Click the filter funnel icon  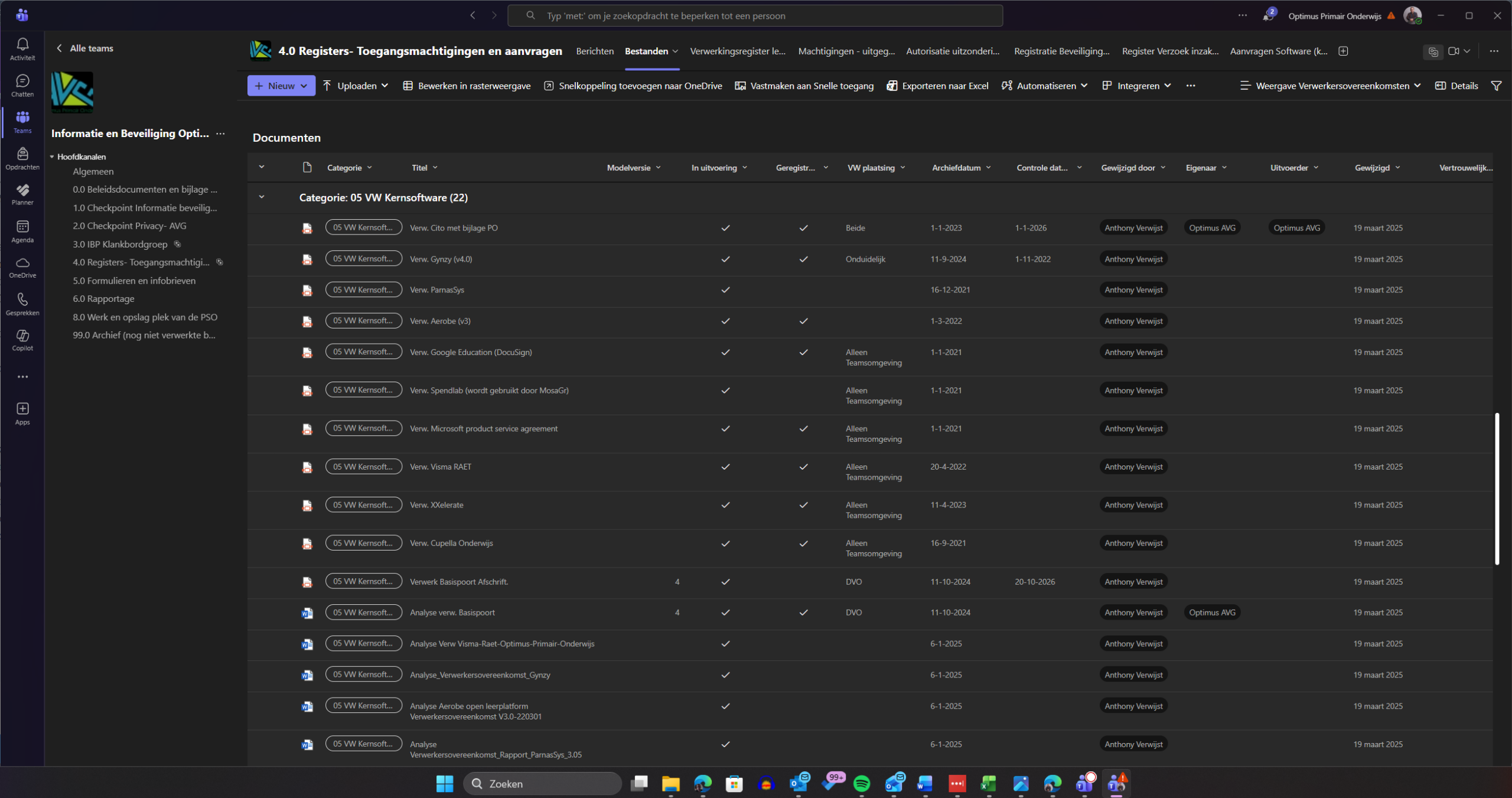[1496, 86]
